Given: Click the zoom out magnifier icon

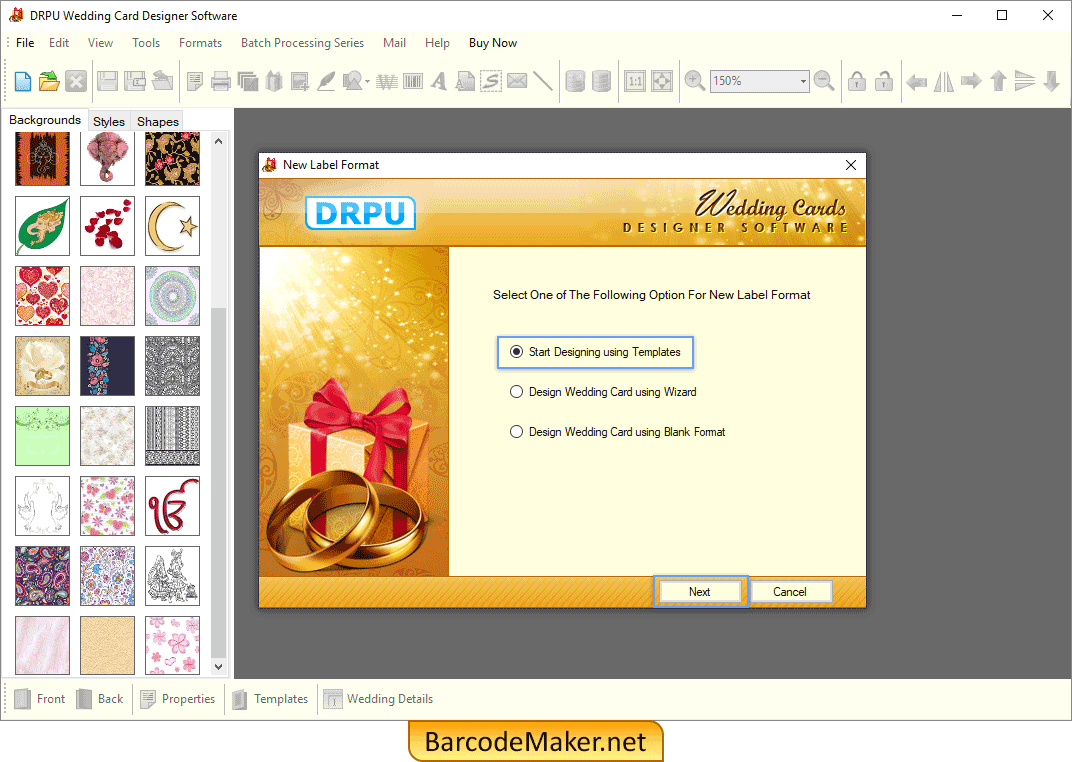Looking at the screenshot, I should [824, 81].
